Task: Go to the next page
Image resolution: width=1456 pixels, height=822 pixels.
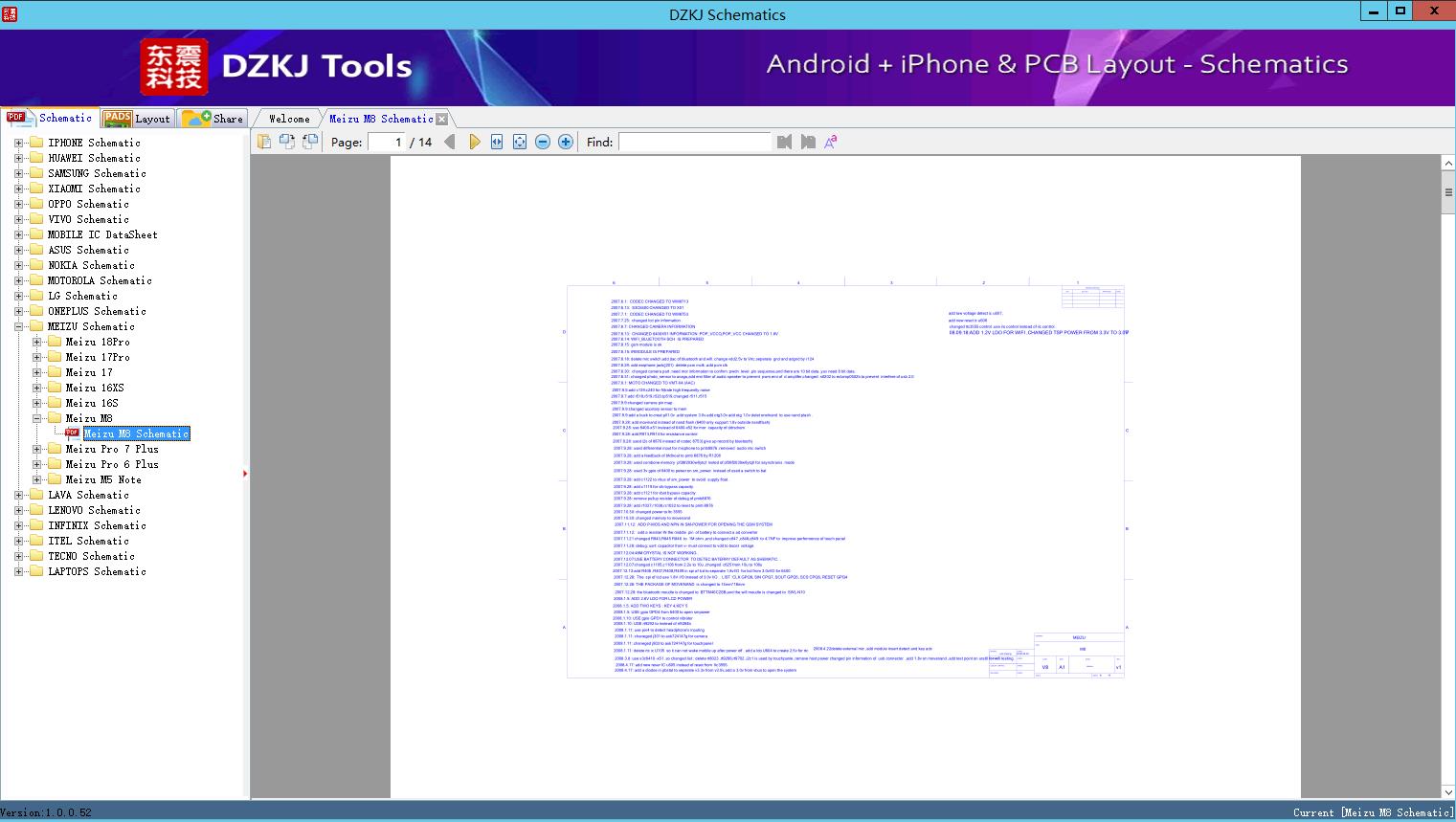Action: pos(474,142)
